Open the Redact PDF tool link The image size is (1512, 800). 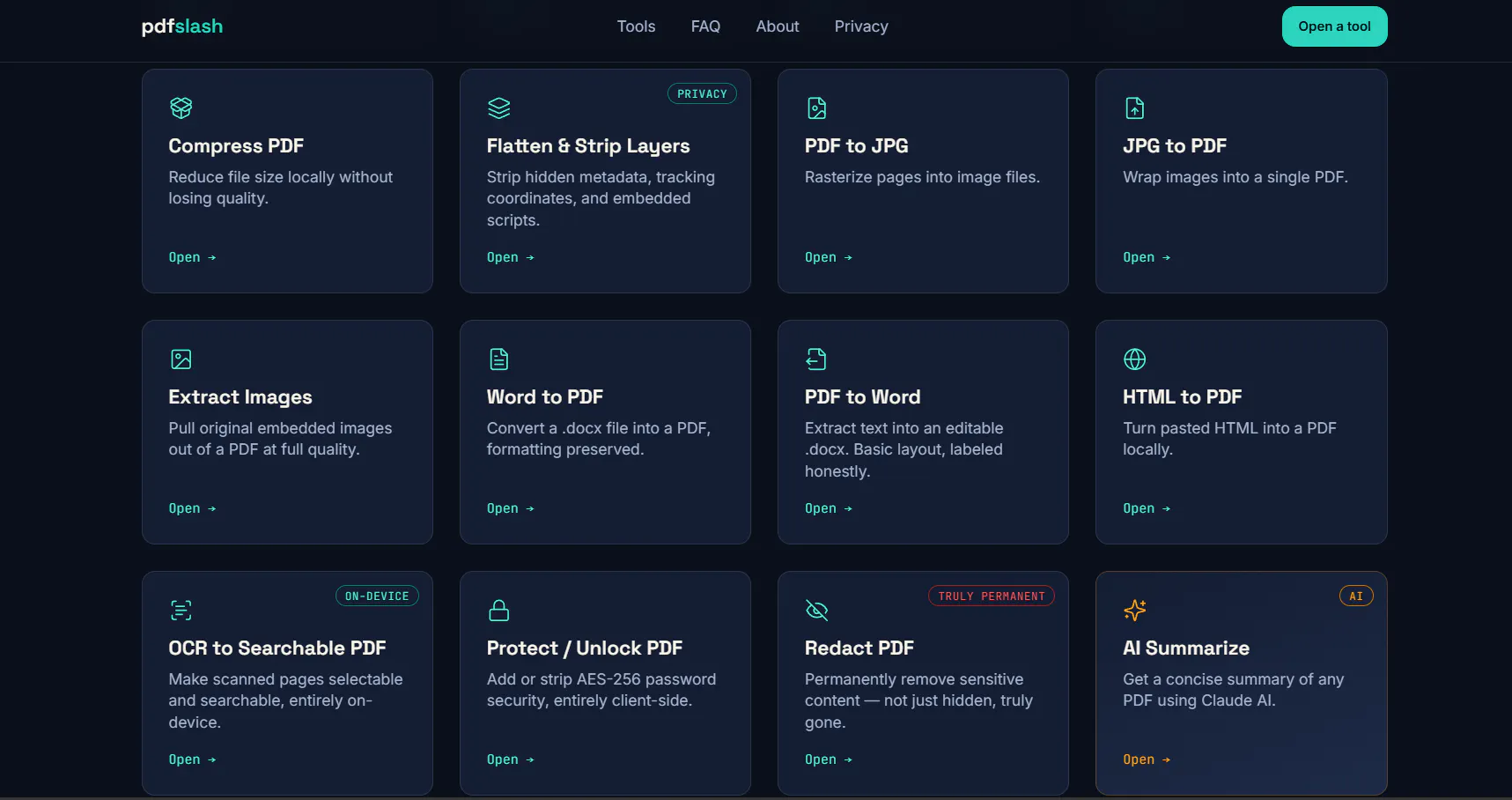coord(828,759)
